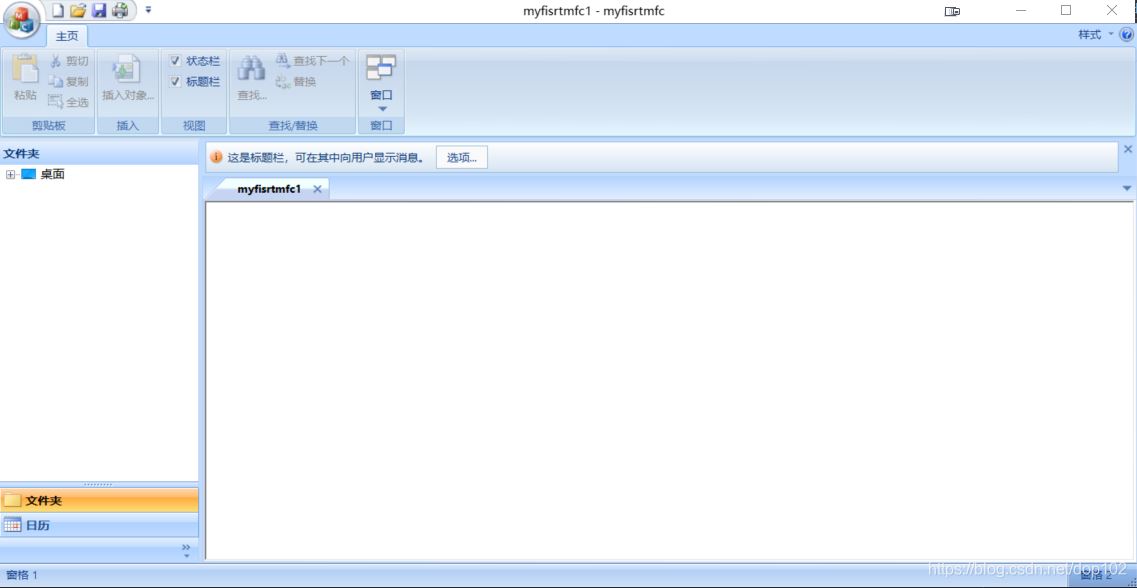Click the 粘贴 paste button

(x=25, y=78)
